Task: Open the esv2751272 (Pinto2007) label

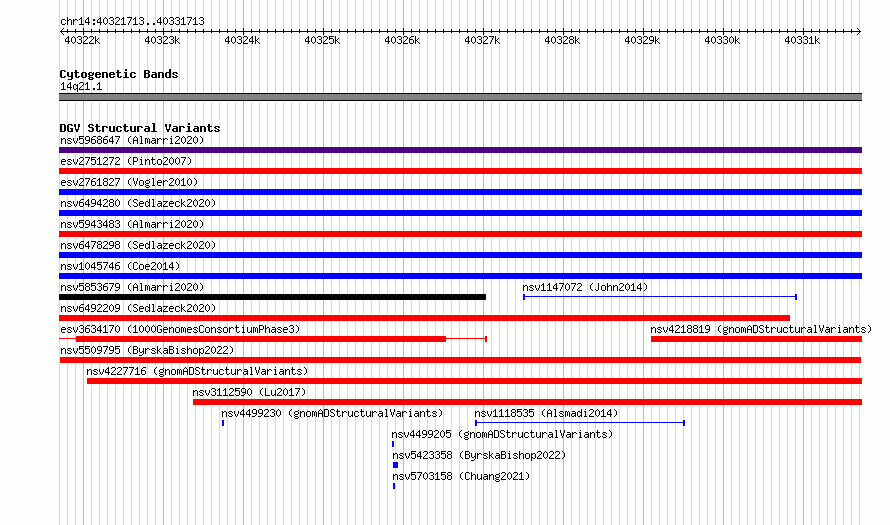Action: coord(126,161)
